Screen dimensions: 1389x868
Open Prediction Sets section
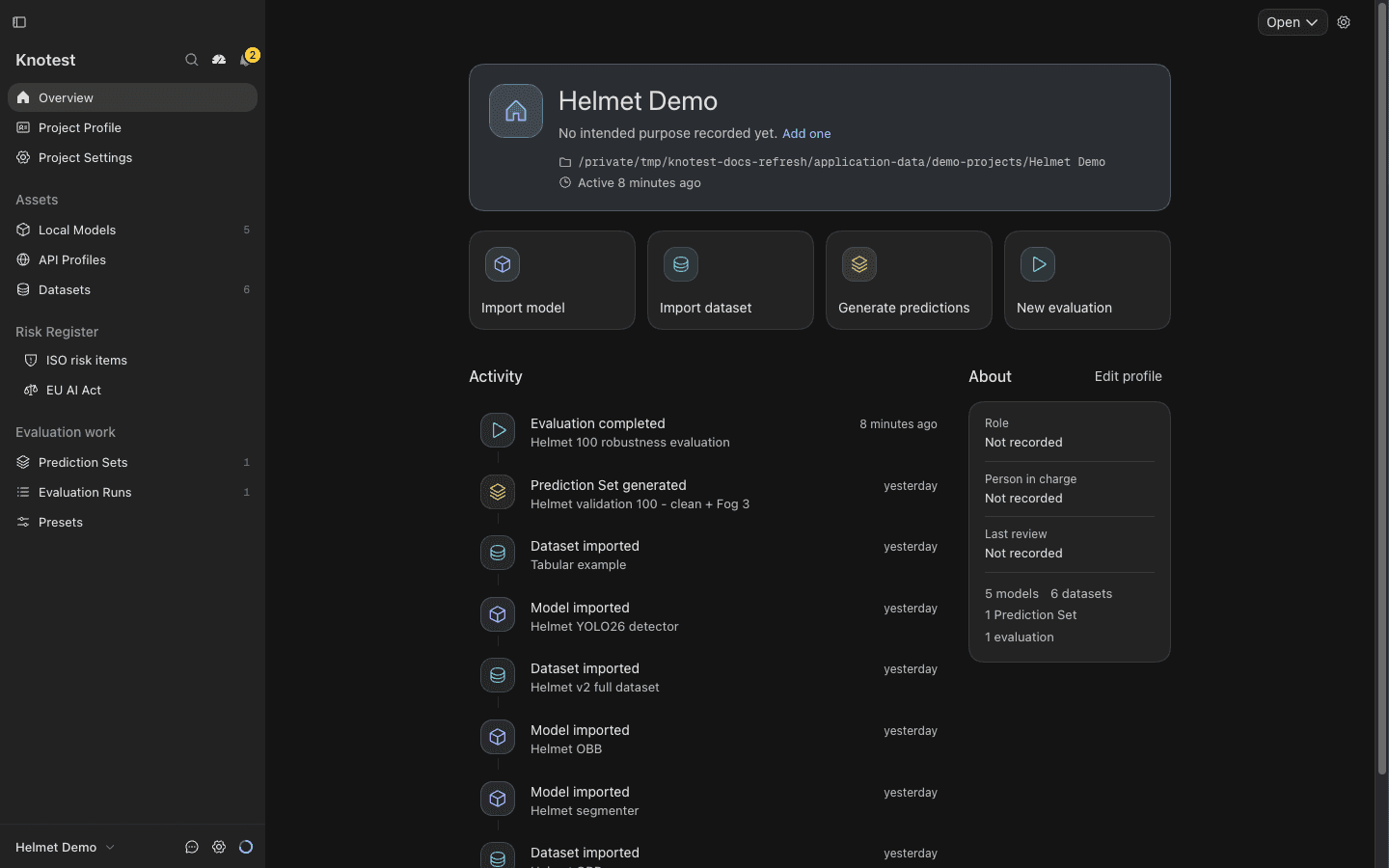132,462
